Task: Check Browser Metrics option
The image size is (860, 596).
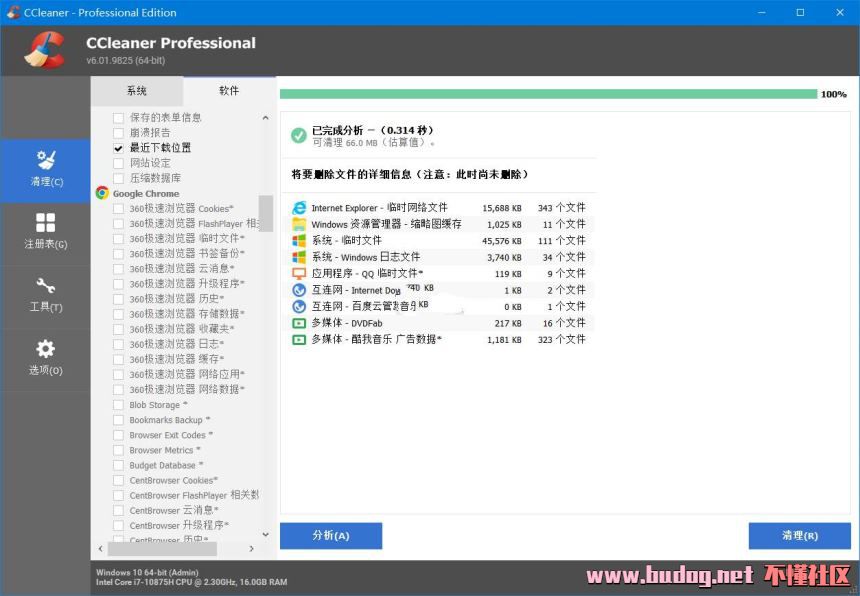Action: tap(118, 450)
